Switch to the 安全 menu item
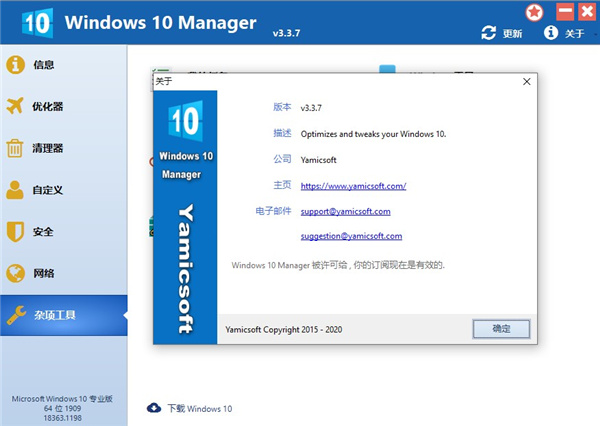 (x=64, y=232)
